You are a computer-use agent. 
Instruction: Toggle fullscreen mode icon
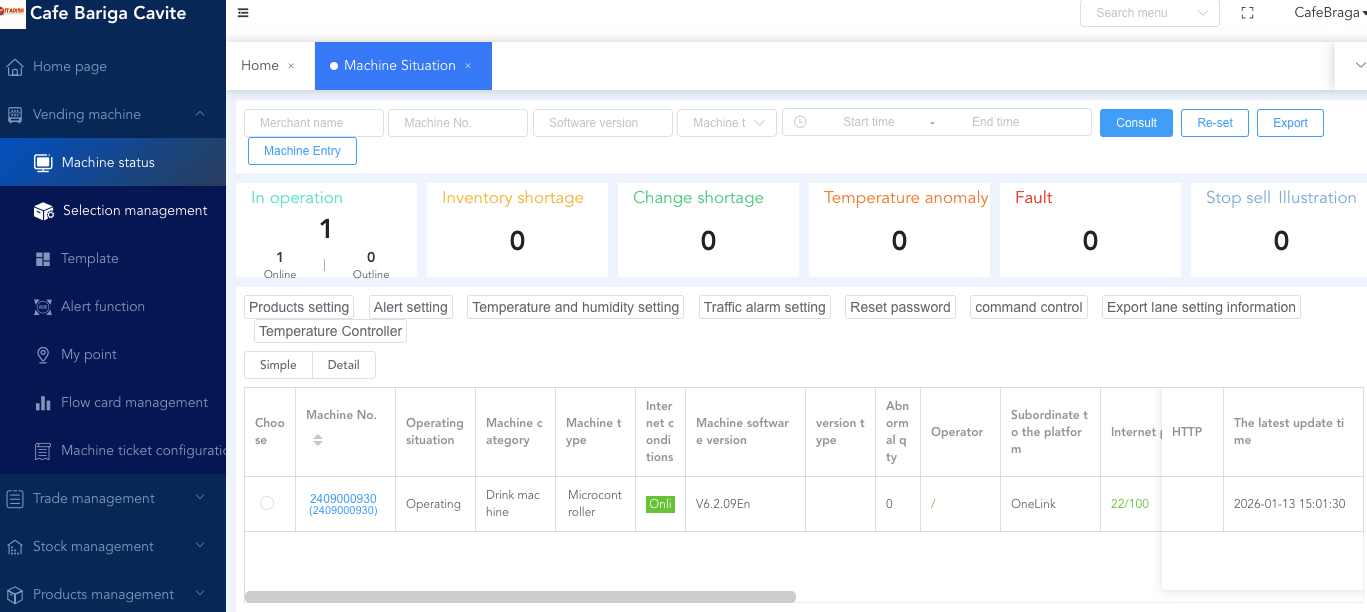click(x=1247, y=13)
